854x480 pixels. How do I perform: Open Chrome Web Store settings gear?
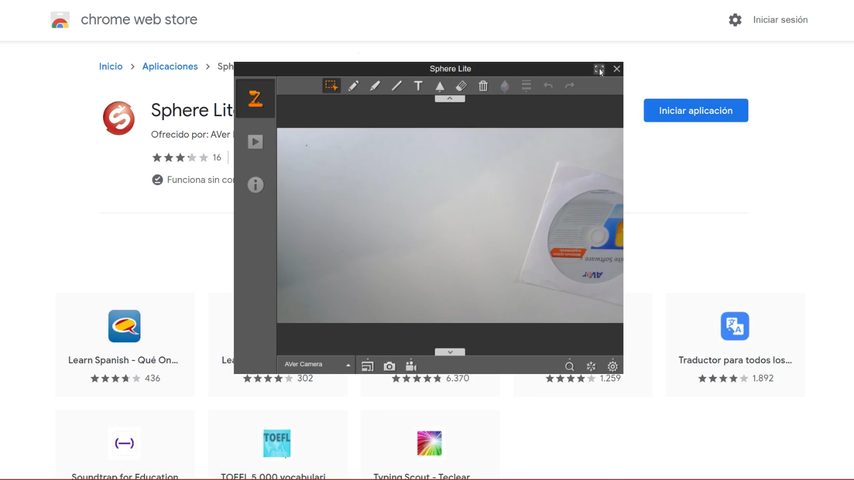[735, 20]
